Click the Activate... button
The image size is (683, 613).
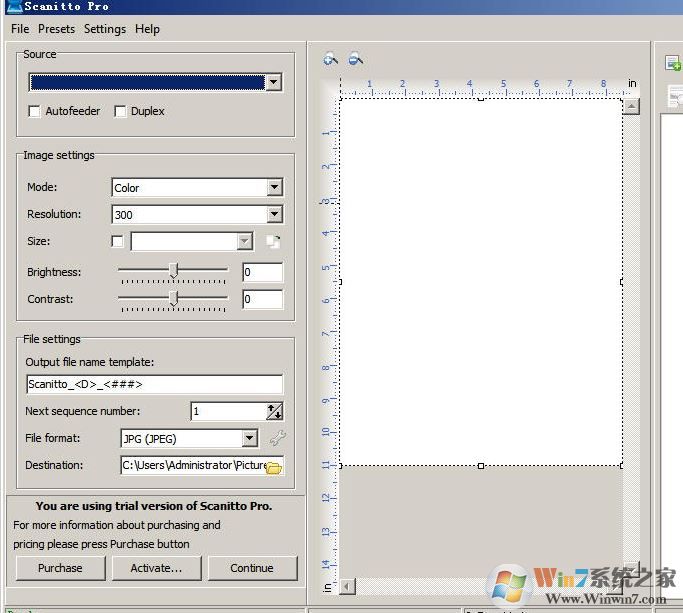[x=156, y=568]
